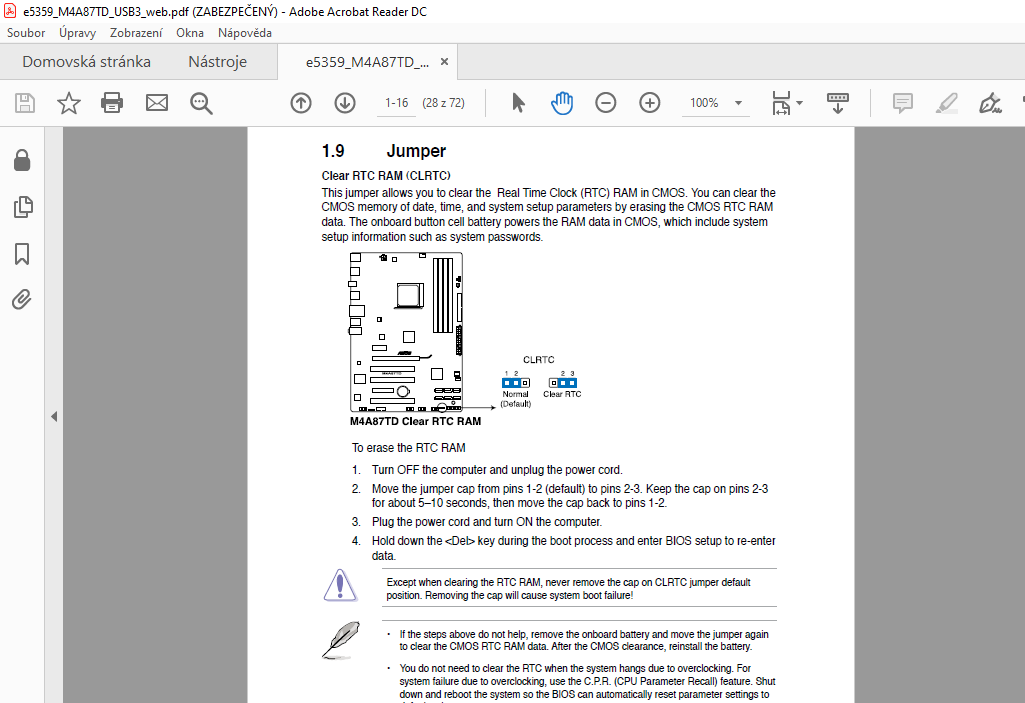Click the '(28 z 72)' page count
Image resolution: width=1025 pixels, height=703 pixels.
[444, 103]
